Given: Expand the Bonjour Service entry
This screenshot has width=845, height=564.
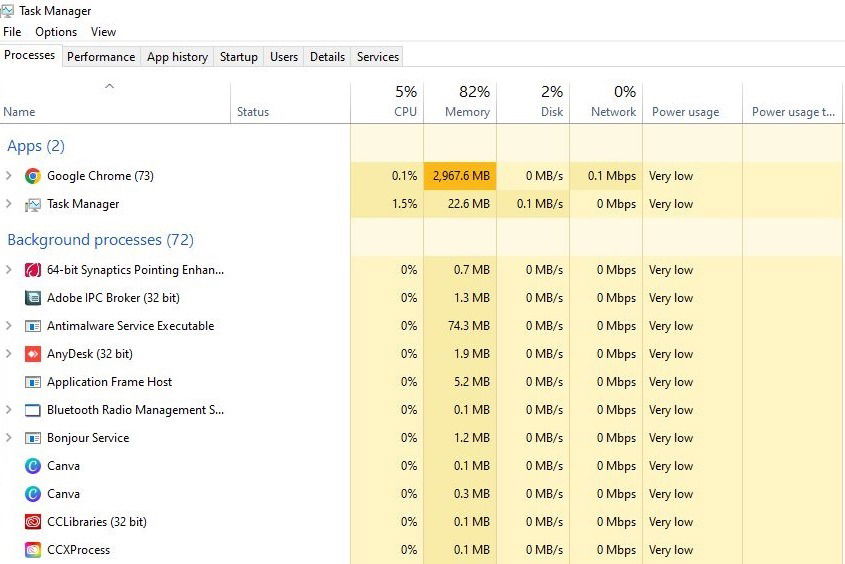Looking at the screenshot, I should pos(9,437).
